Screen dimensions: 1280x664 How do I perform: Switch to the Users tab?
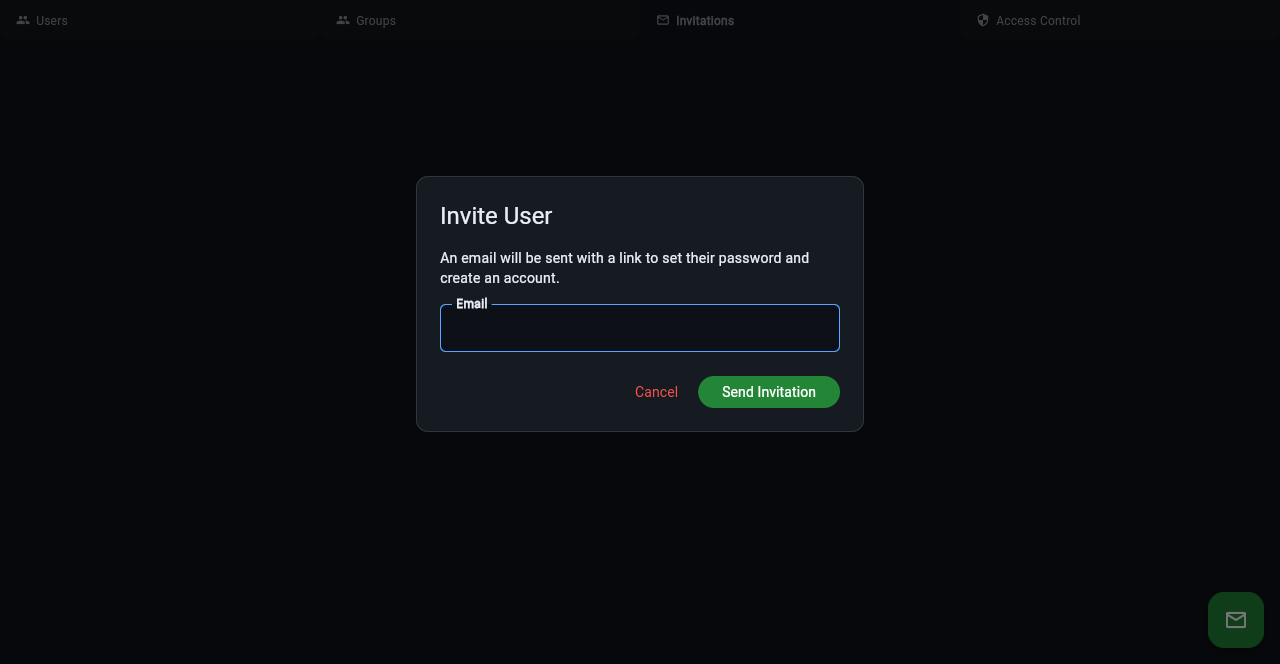click(160, 20)
